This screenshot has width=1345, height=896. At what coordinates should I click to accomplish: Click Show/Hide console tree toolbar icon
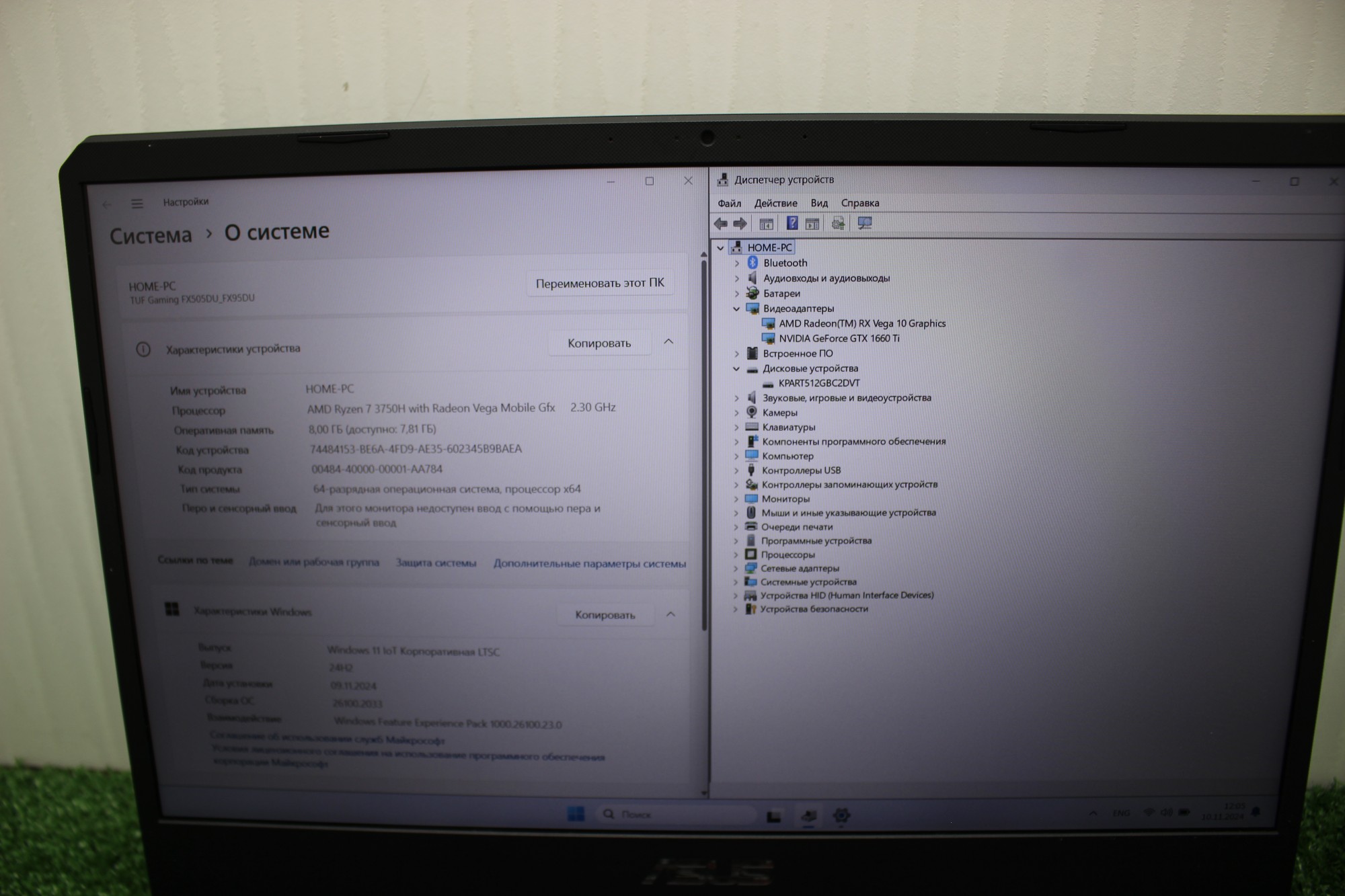click(x=766, y=224)
